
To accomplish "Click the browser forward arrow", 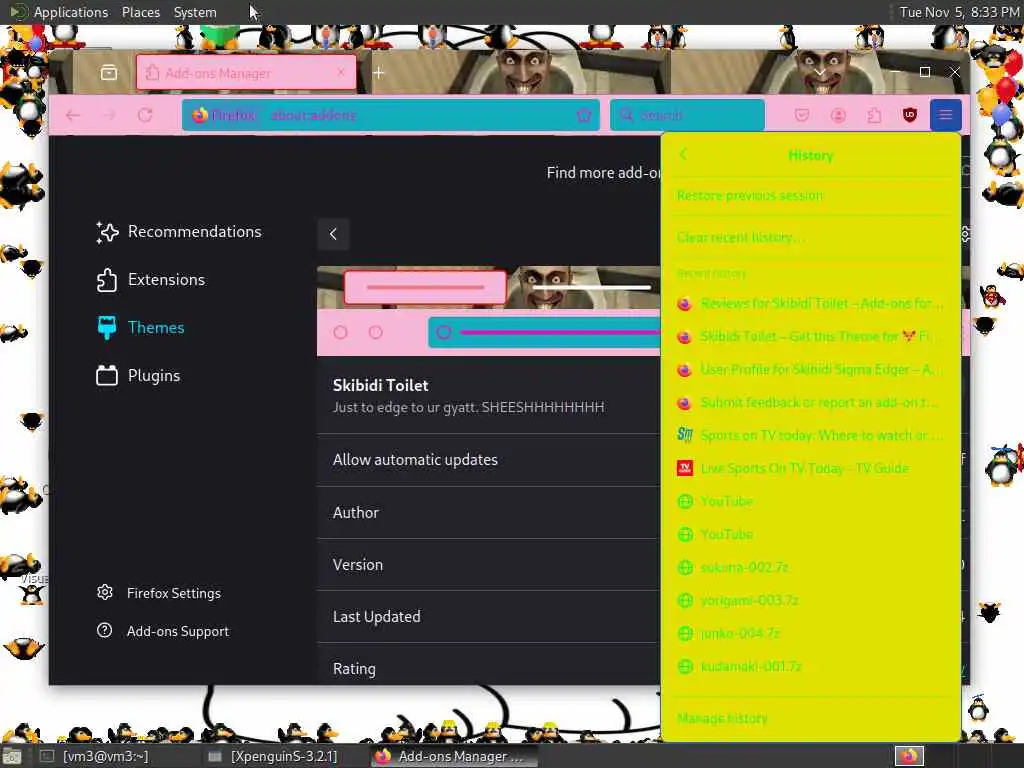I will 109,116.
